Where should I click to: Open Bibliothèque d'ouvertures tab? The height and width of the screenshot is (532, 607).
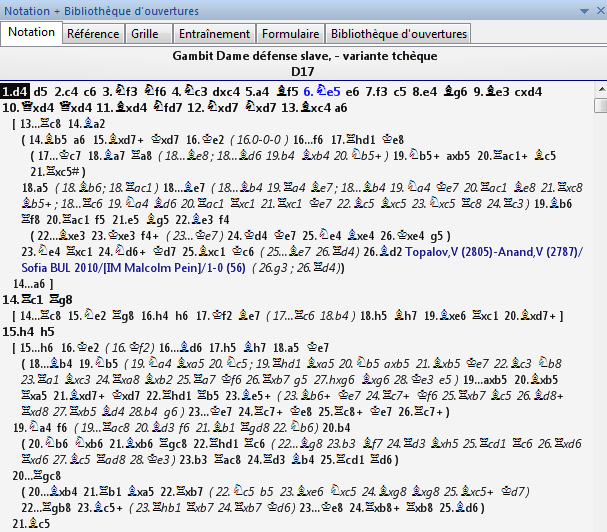(x=399, y=34)
